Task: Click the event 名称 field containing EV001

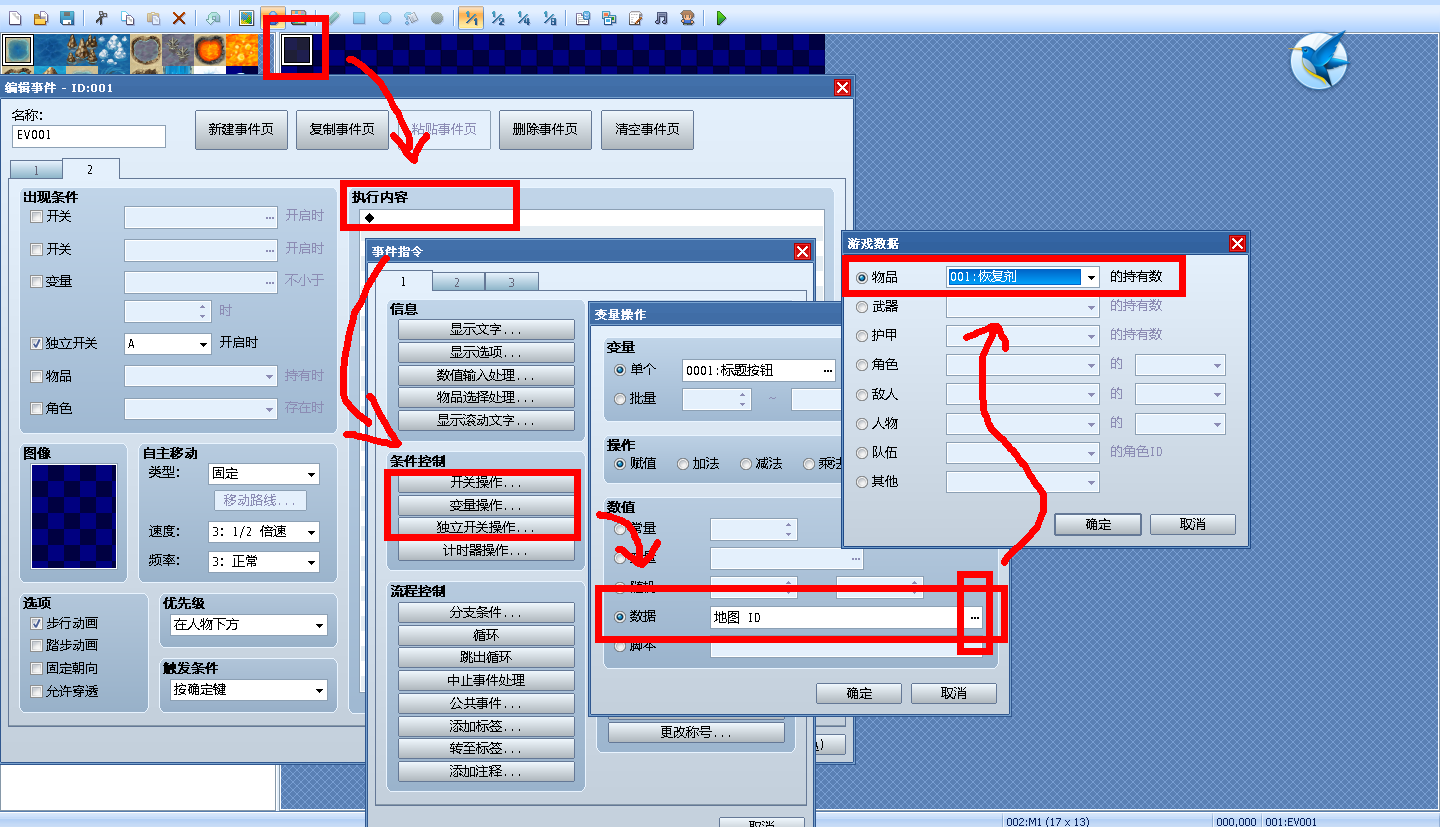Action: [x=89, y=136]
